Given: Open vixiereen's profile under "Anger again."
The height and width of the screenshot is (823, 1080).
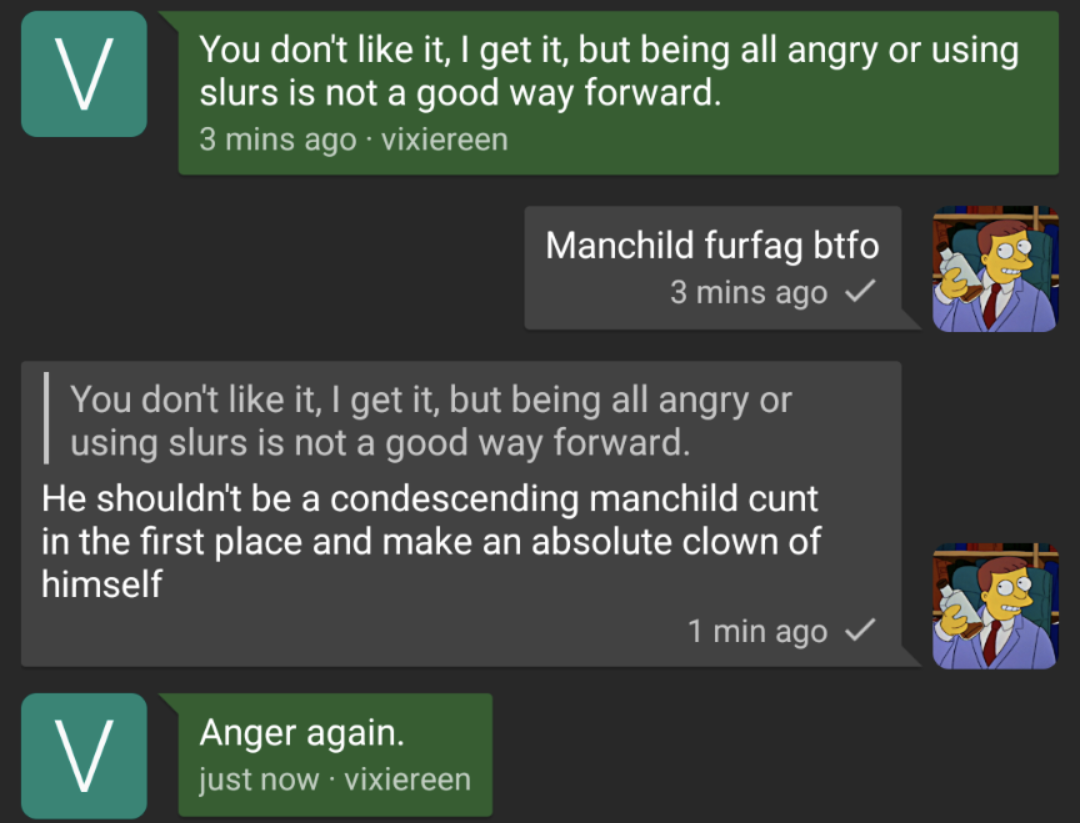Looking at the screenshot, I should pyautogui.click(x=407, y=779).
